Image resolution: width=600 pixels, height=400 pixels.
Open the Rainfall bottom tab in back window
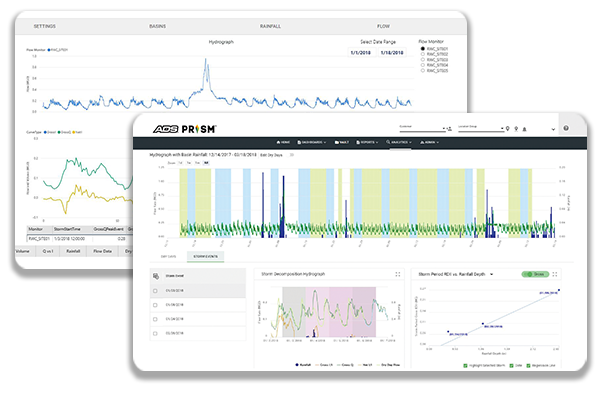click(x=73, y=251)
